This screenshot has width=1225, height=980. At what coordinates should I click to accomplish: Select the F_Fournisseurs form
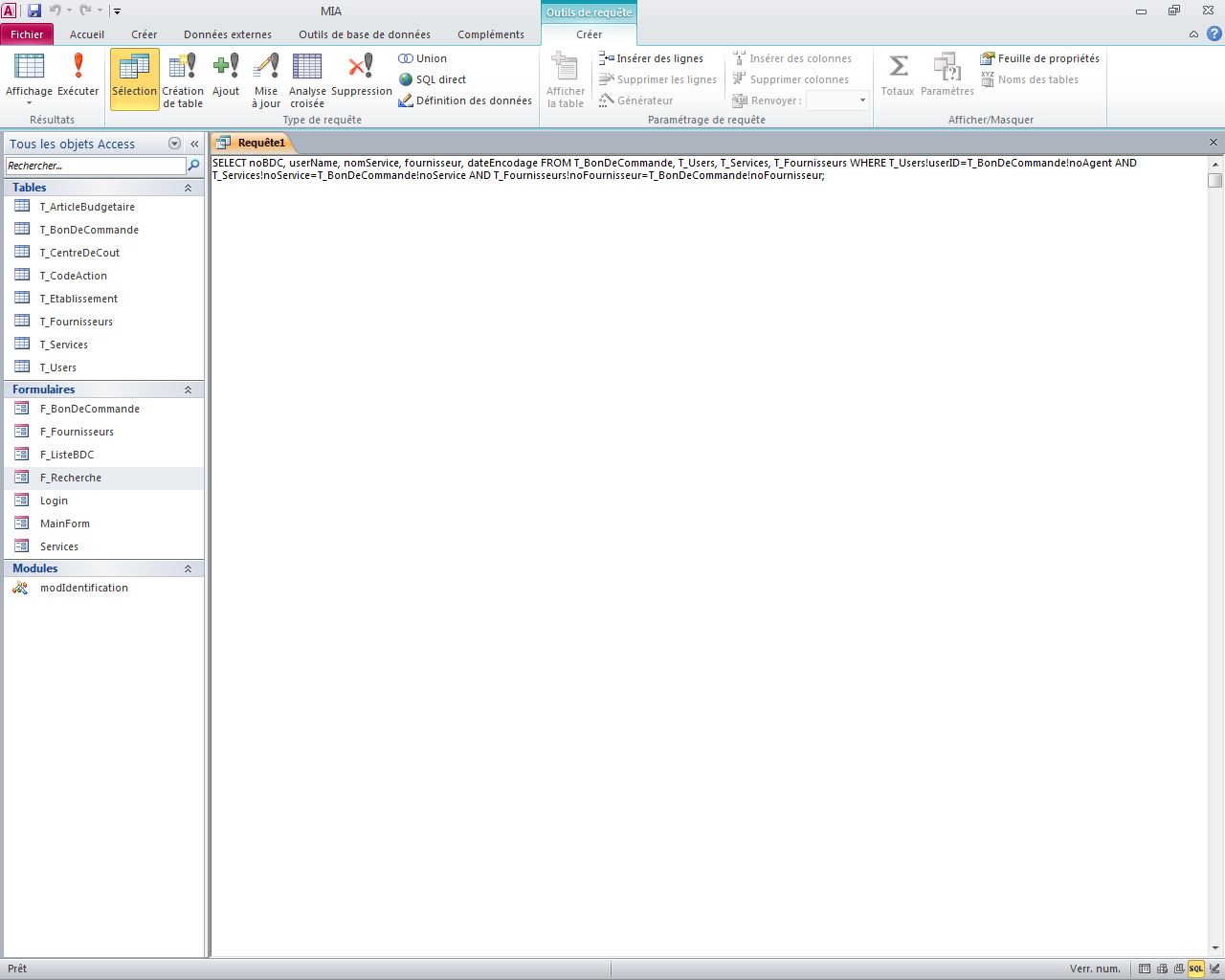point(103,432)
